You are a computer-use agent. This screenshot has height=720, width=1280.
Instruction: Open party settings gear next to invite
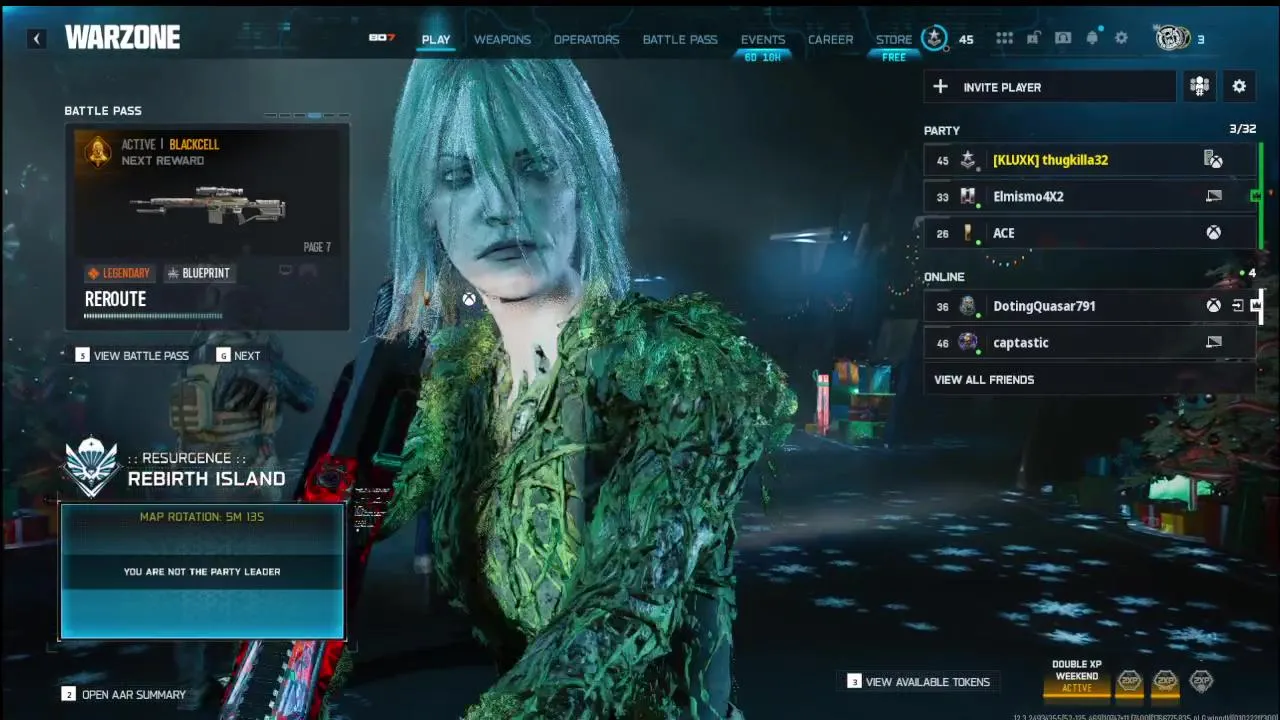click(x=1239, y=87)
